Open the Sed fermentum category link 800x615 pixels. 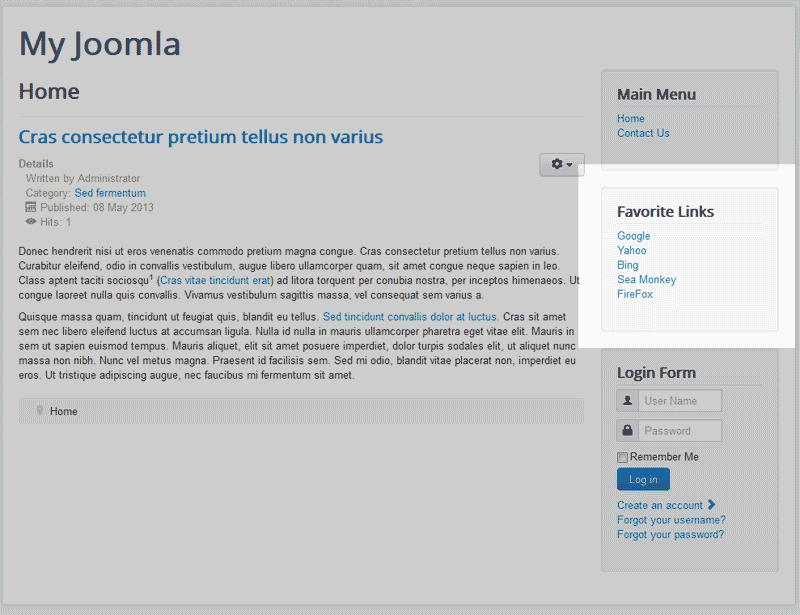pos(110,193)
